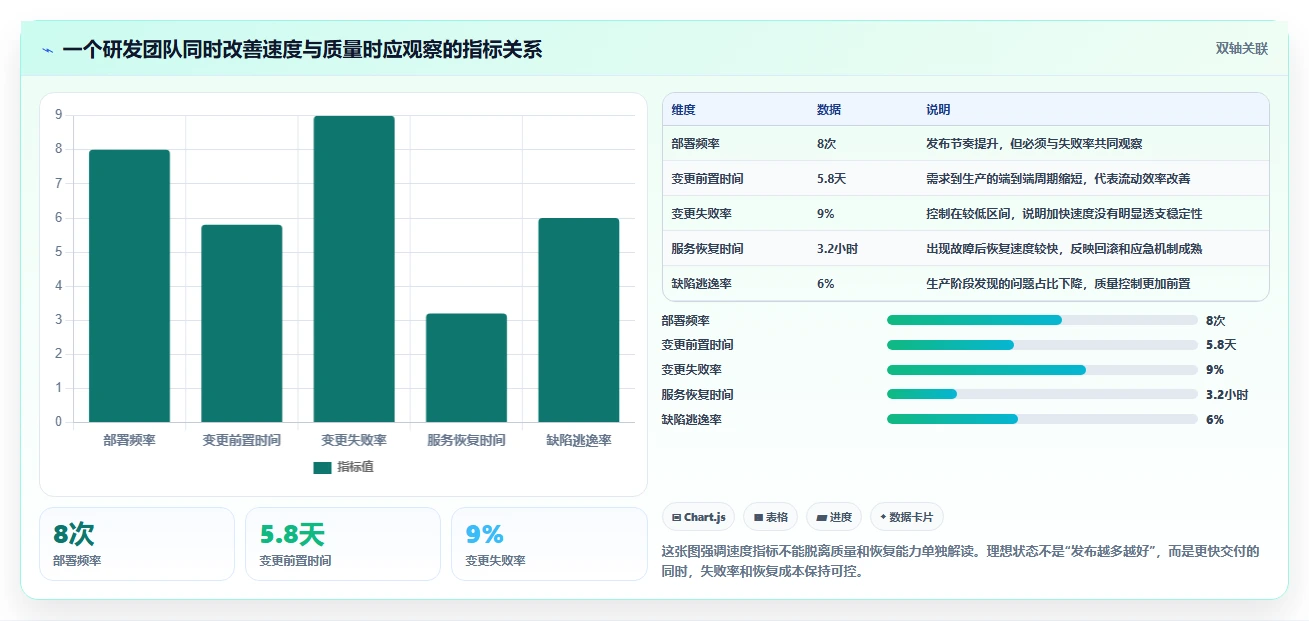The height and width of the screenshot is (621, 1309).
Task: Click the description starting 发布节奏提升
Action: 1034,143
